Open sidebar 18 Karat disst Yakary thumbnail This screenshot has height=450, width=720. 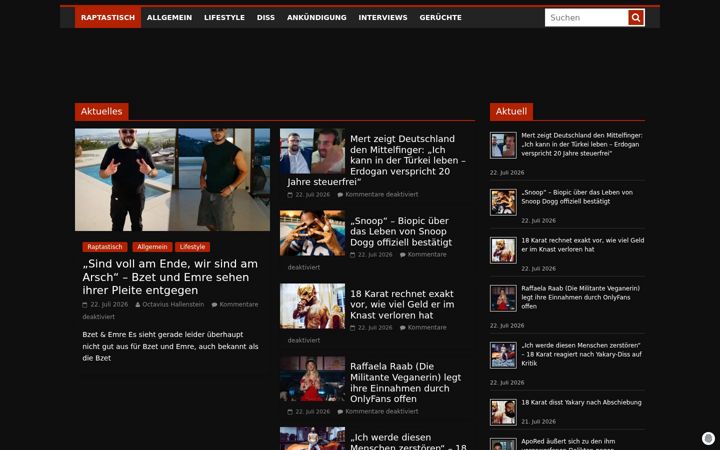(503, 412)
